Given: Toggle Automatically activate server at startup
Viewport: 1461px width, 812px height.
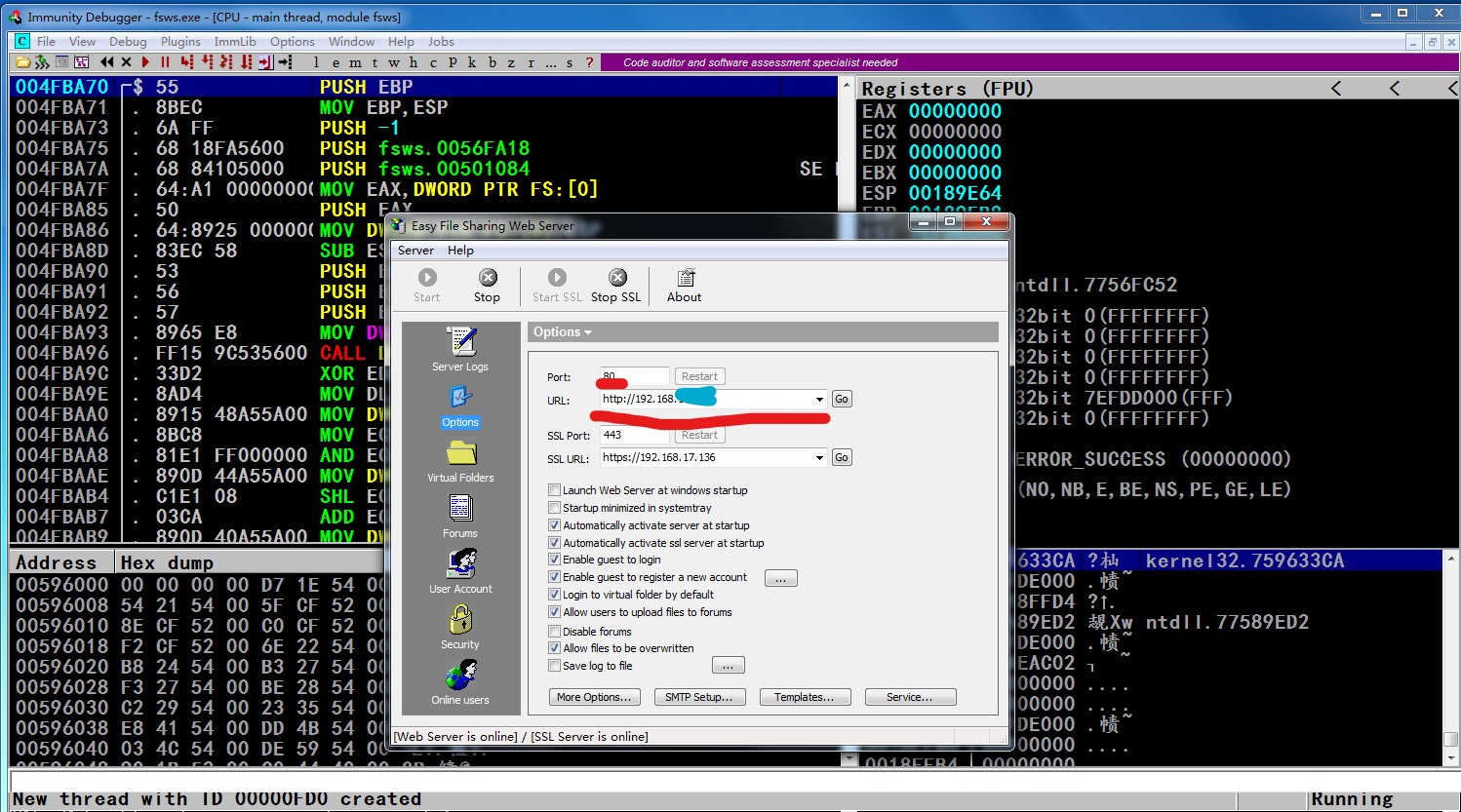Looking at the screenshot, I should [x=554, y=525].
